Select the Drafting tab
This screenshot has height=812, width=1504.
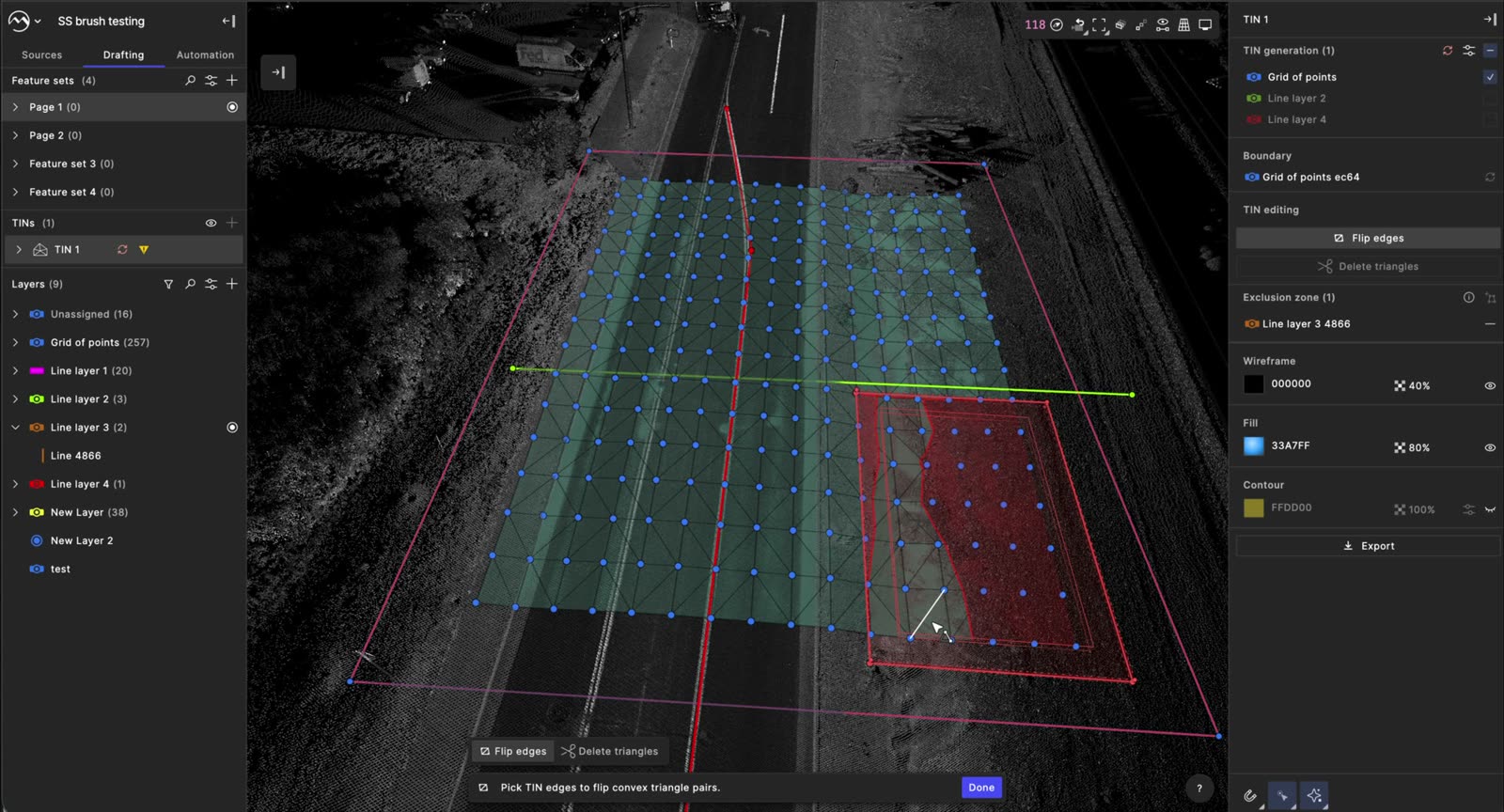click(123, 55)
